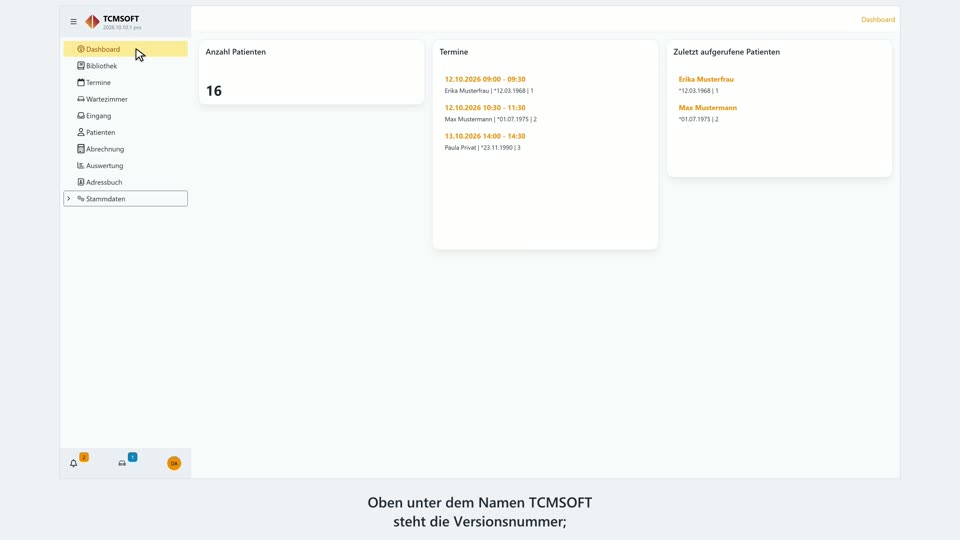Click Zuletzt aufgerufene Patienten heading
This screenshot has width=960, height=540.
coord(727,52)
